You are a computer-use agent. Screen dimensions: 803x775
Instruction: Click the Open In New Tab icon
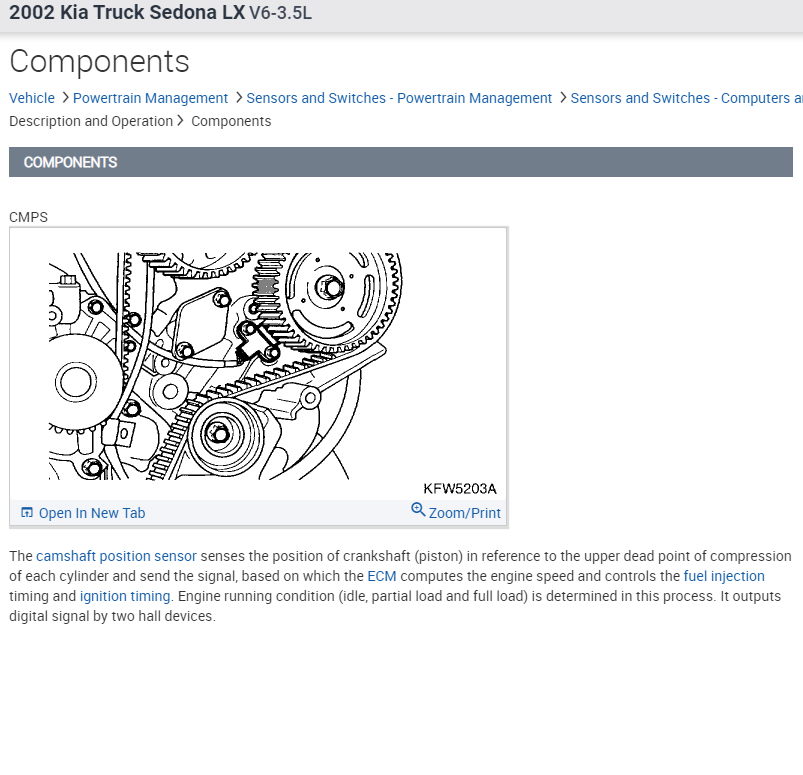click(x=27, y=512)
